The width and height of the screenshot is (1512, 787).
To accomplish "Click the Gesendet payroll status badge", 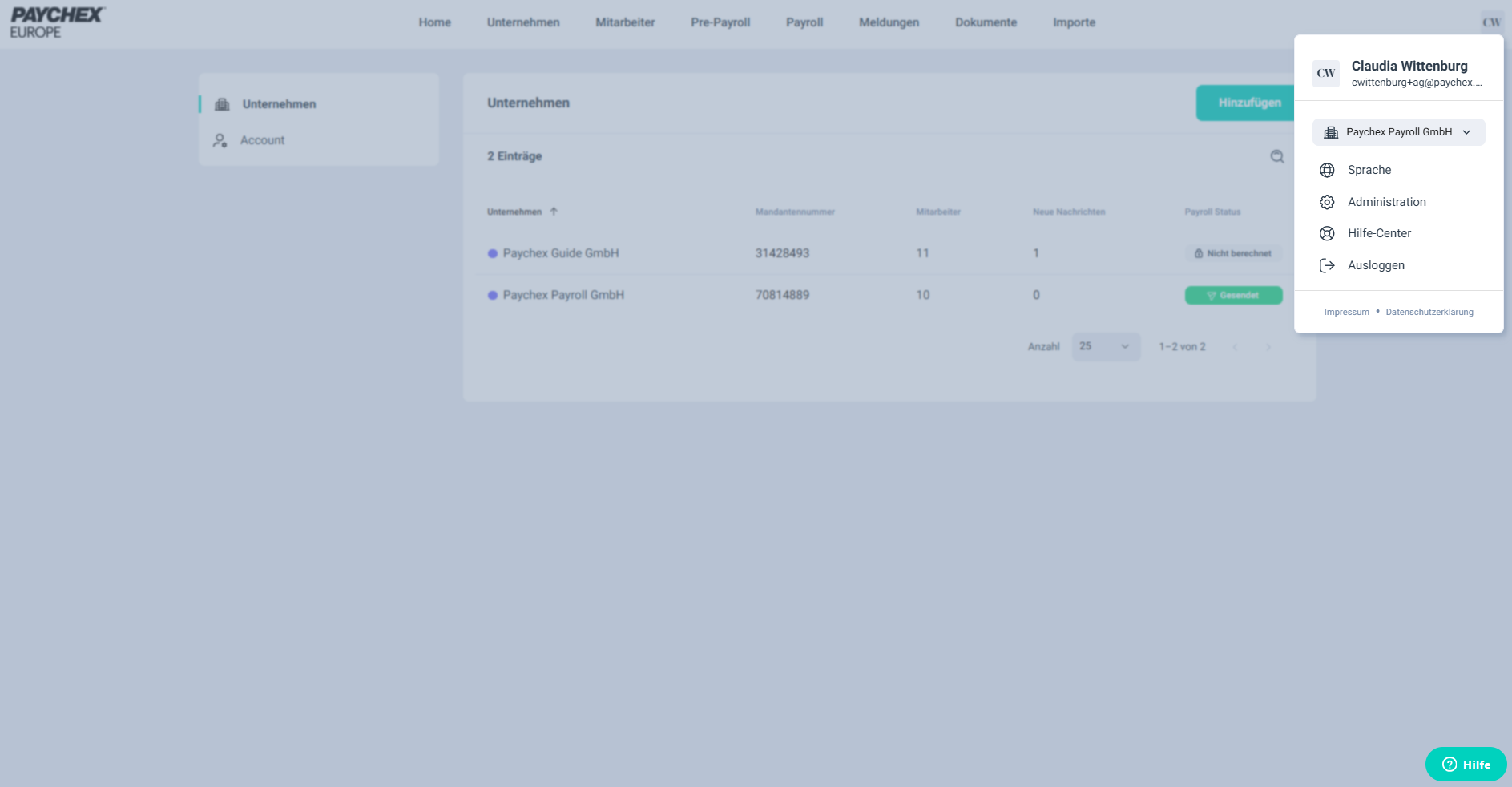I will click(x=1233, y=295).
